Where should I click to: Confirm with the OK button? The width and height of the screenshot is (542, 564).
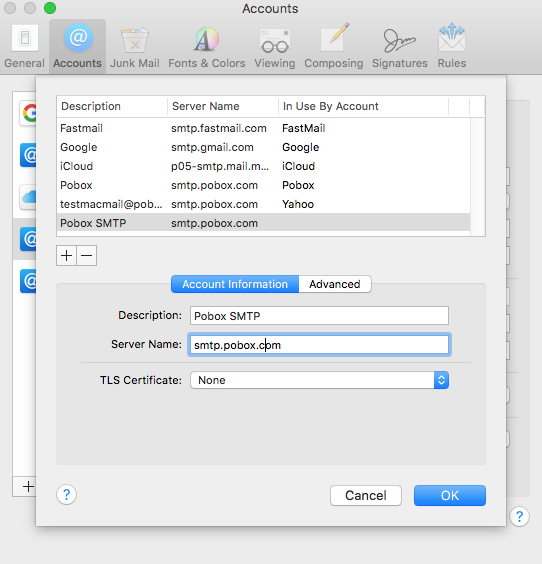click(450, 495)
